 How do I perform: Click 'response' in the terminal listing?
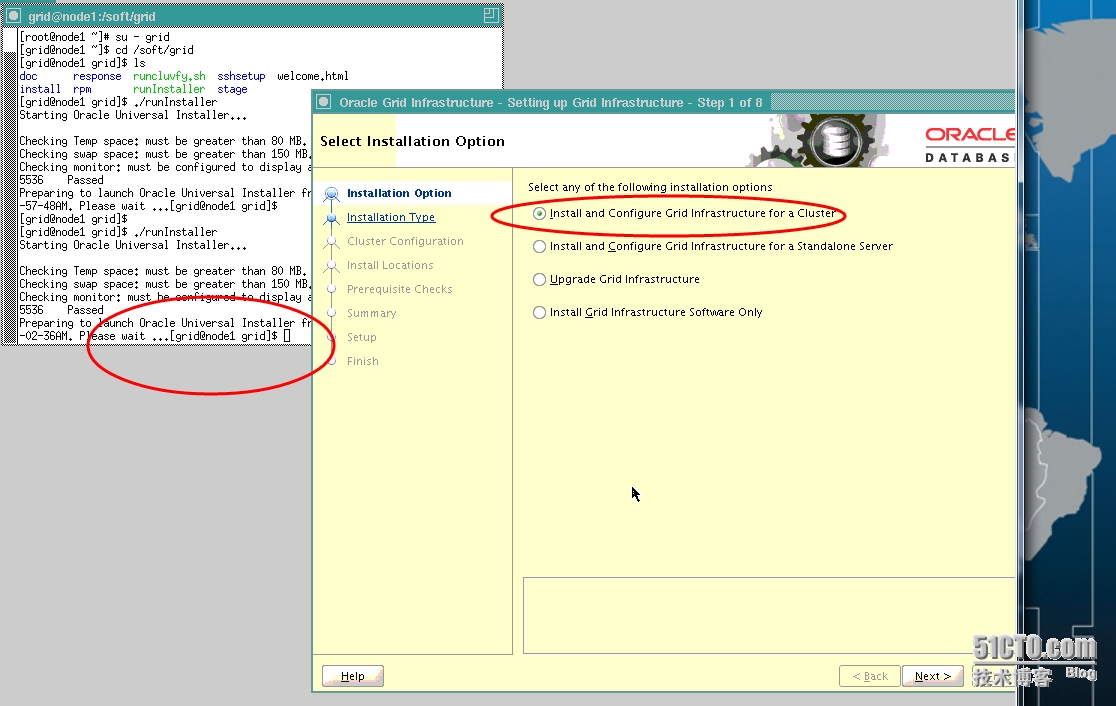coord(97,76)
